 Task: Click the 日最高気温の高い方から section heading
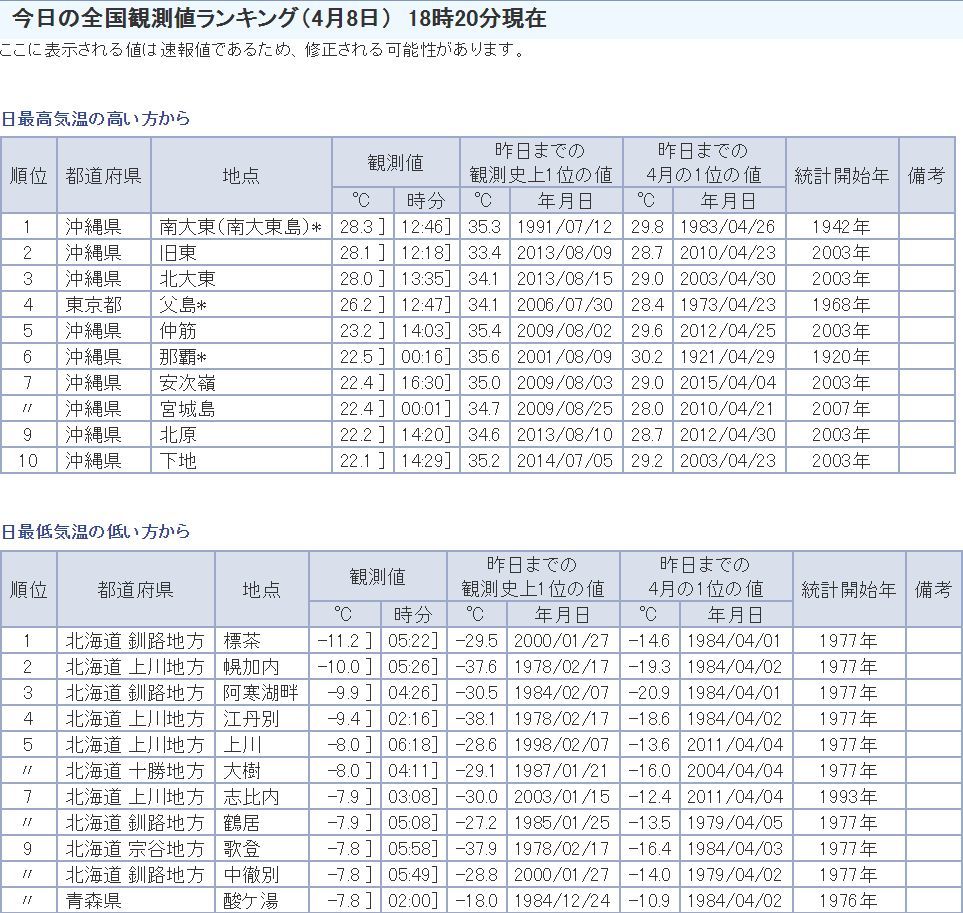pos(96,119)
